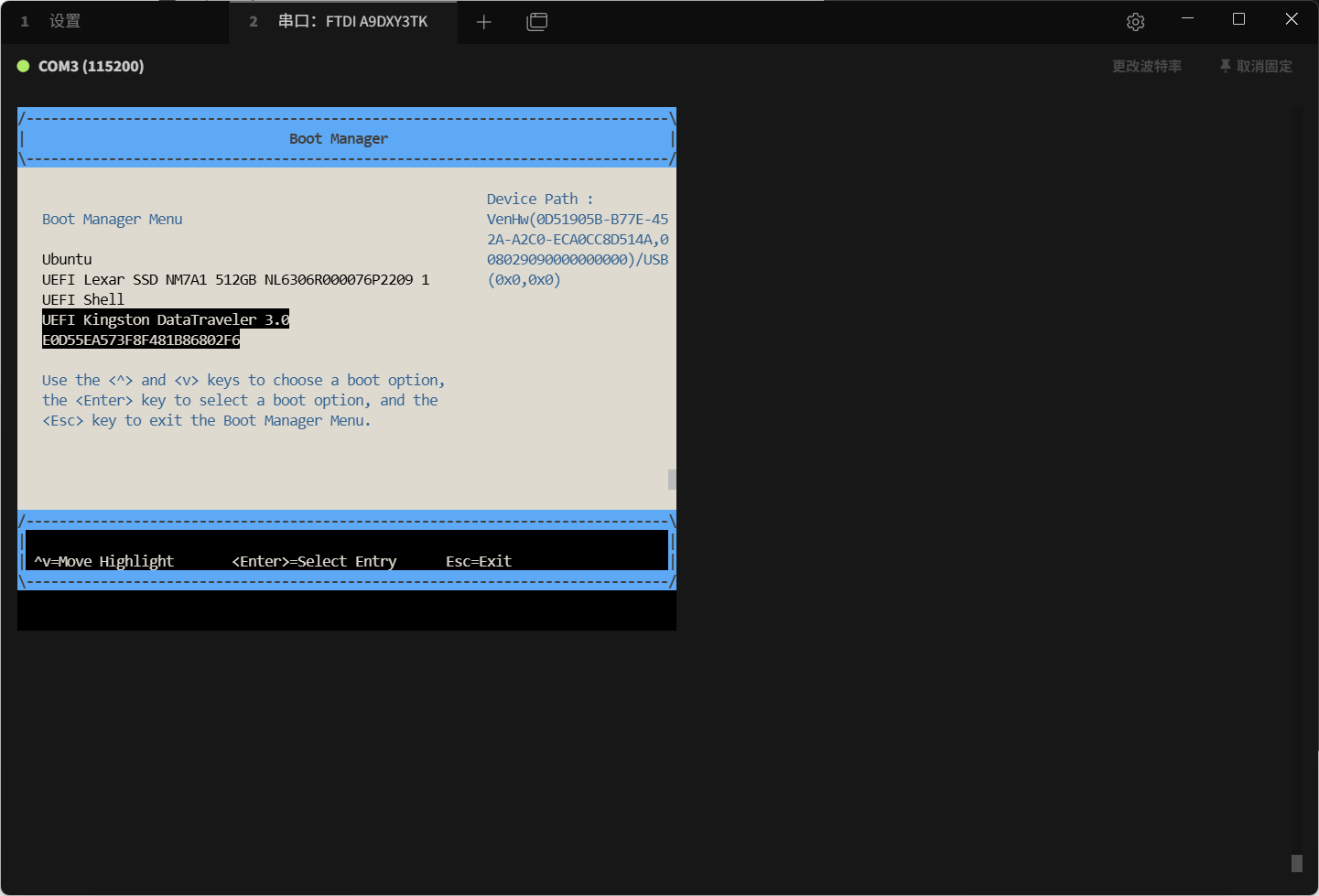Screen dimensions: 1319x896
Task: Click the tab overview windows icon
Action: point(537,22)
